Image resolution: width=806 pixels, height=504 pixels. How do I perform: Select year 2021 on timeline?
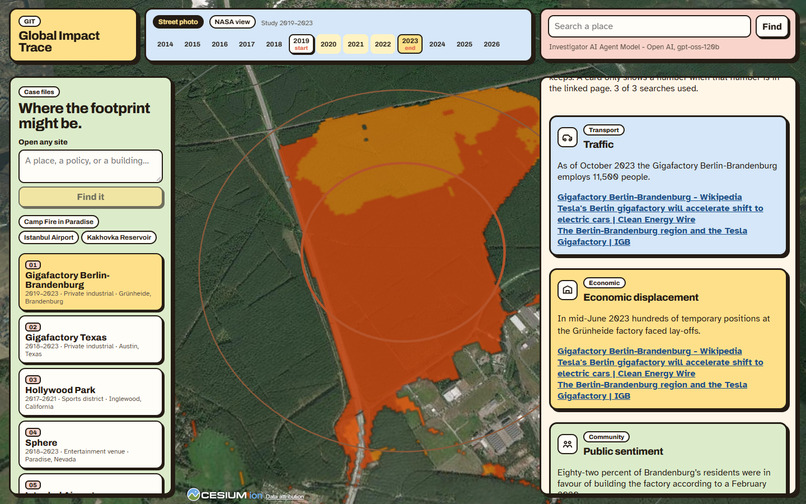pos(355,44)
